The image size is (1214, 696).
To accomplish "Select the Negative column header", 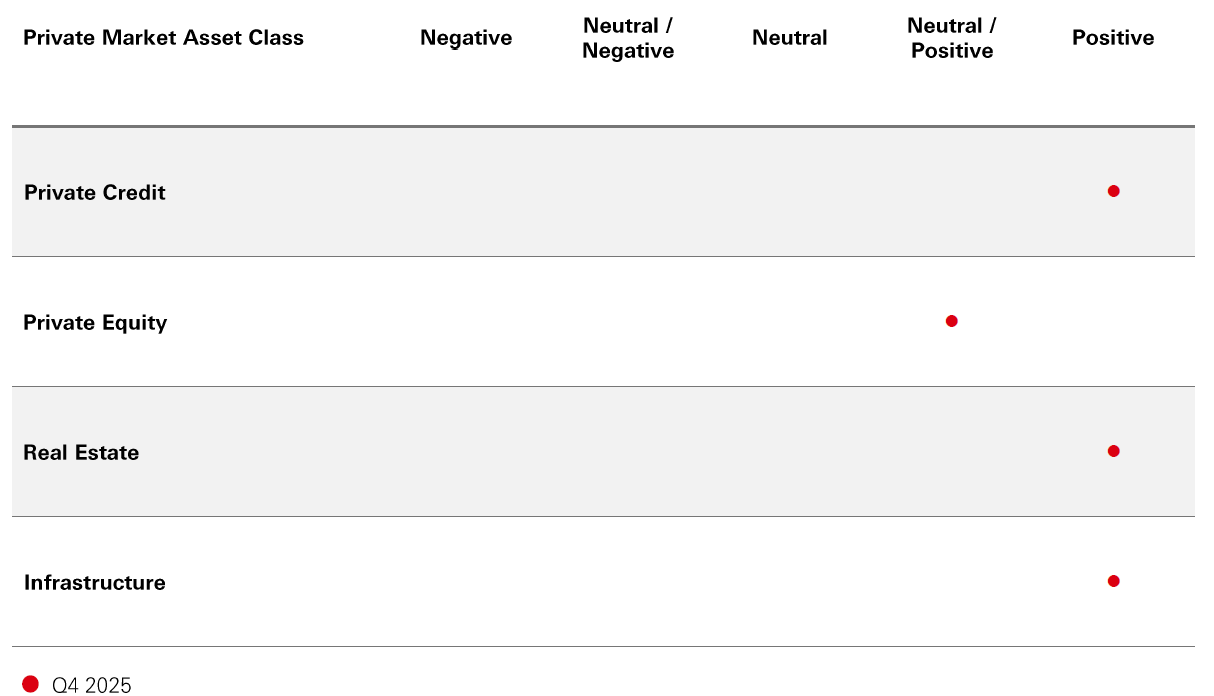I will pos(466,38).
